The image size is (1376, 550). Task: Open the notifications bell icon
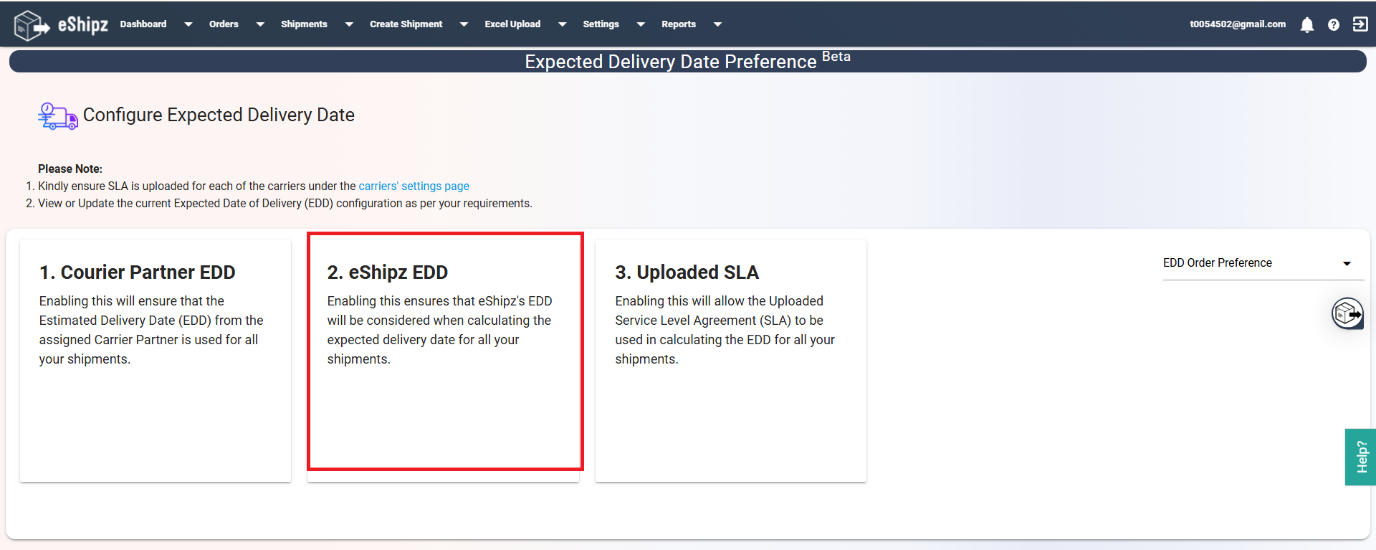1307,24
